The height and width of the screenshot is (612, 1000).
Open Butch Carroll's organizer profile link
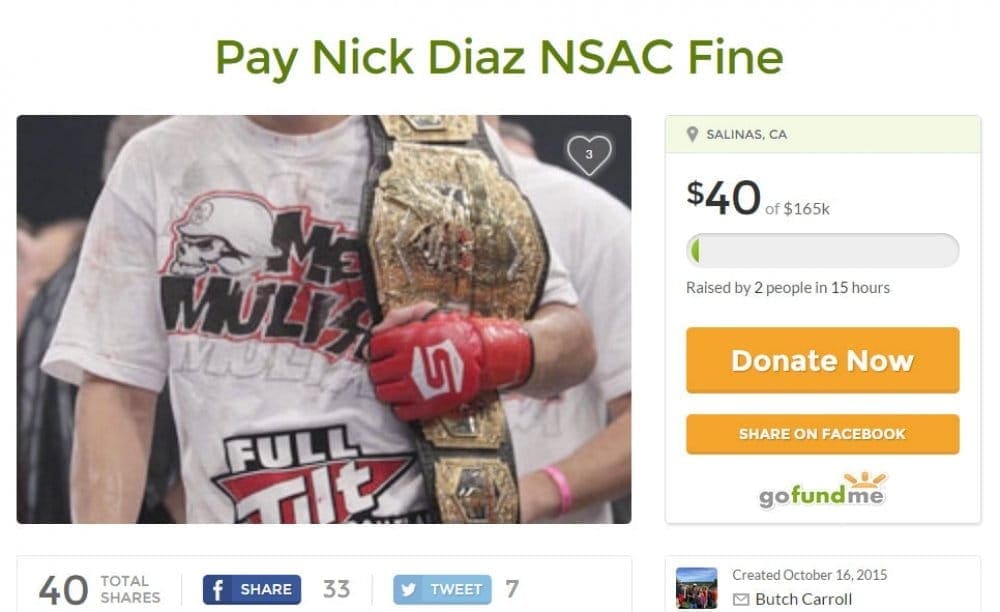click(803, 599)
